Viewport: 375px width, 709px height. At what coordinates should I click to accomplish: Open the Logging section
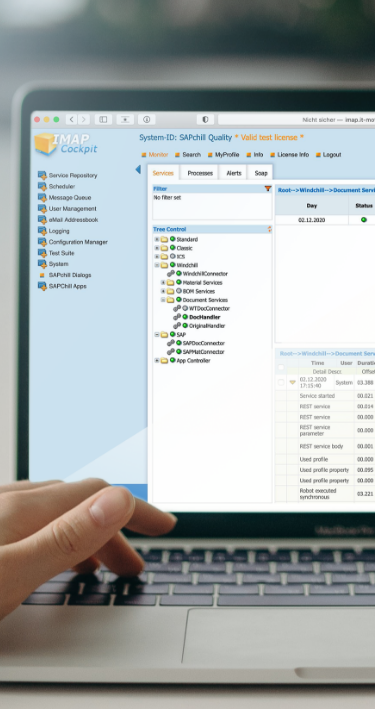pyautogui.click(x=54, y=231)
